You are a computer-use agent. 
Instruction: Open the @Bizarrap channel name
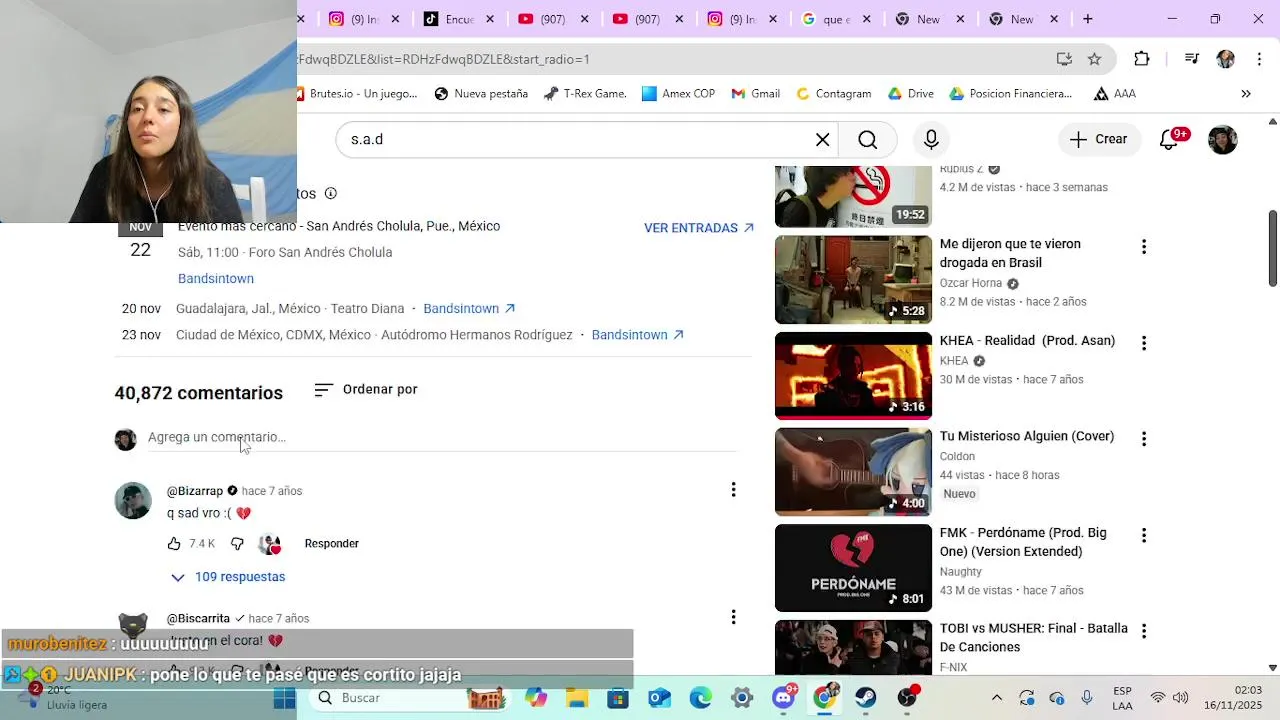tap(195, 491)
